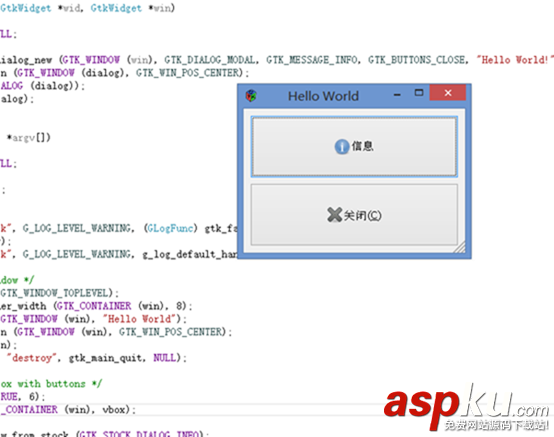The height and width of the screenshot is (437, 554).
Task: Click GTK_MESSAGE_INFO in the code
Action: pos(311,60)
